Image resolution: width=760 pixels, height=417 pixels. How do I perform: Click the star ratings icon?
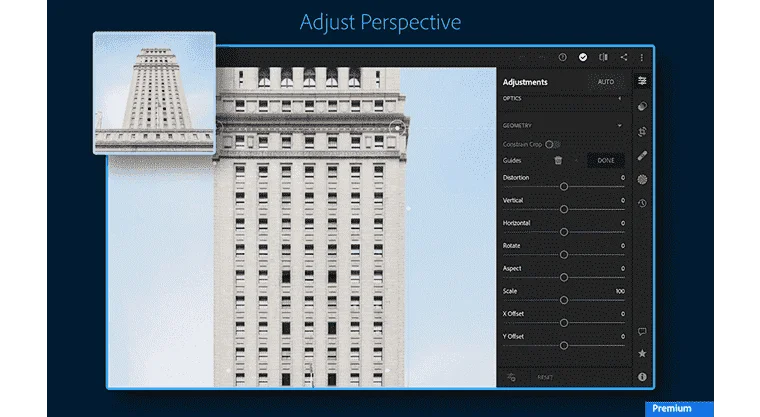pyautogui.click(x=642, y=353)
